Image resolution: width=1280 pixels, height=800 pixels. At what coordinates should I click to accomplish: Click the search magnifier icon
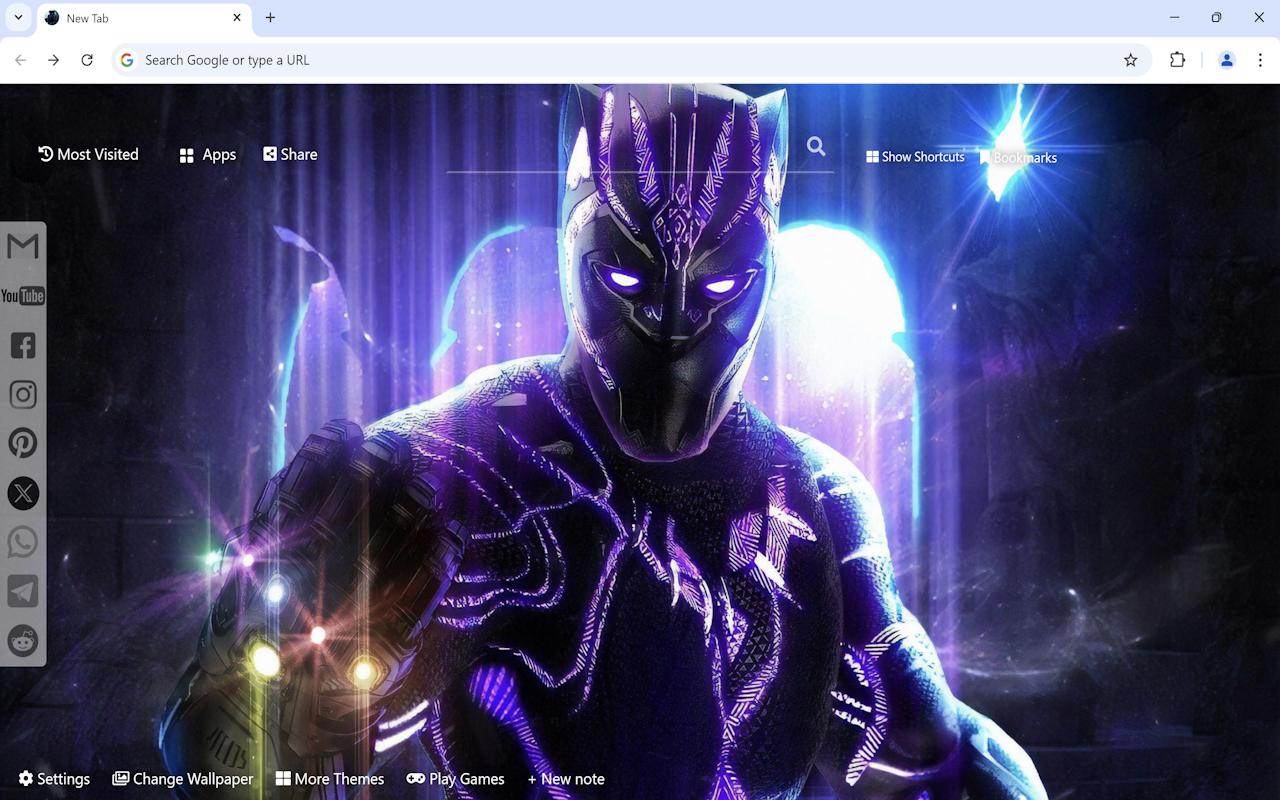[816, 147]
